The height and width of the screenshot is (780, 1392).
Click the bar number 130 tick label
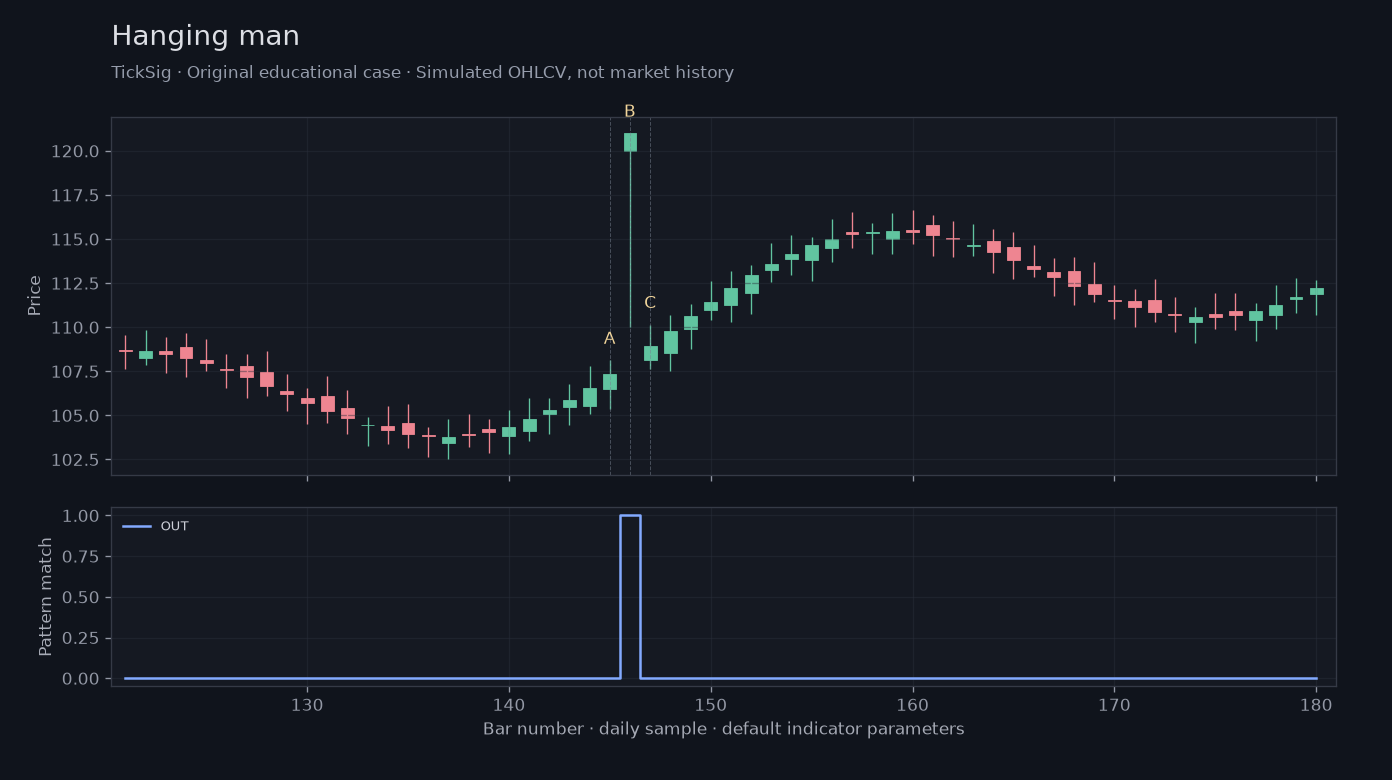tap(307, 703)
